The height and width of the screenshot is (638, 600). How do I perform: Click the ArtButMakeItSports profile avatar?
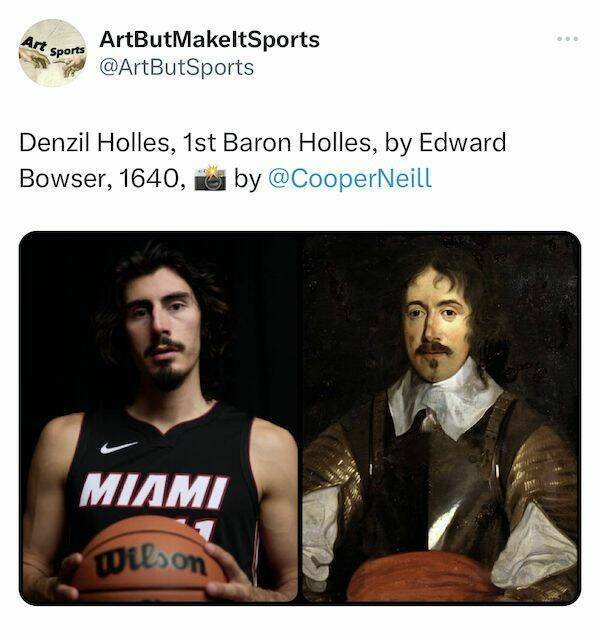(x=53, y=53)
